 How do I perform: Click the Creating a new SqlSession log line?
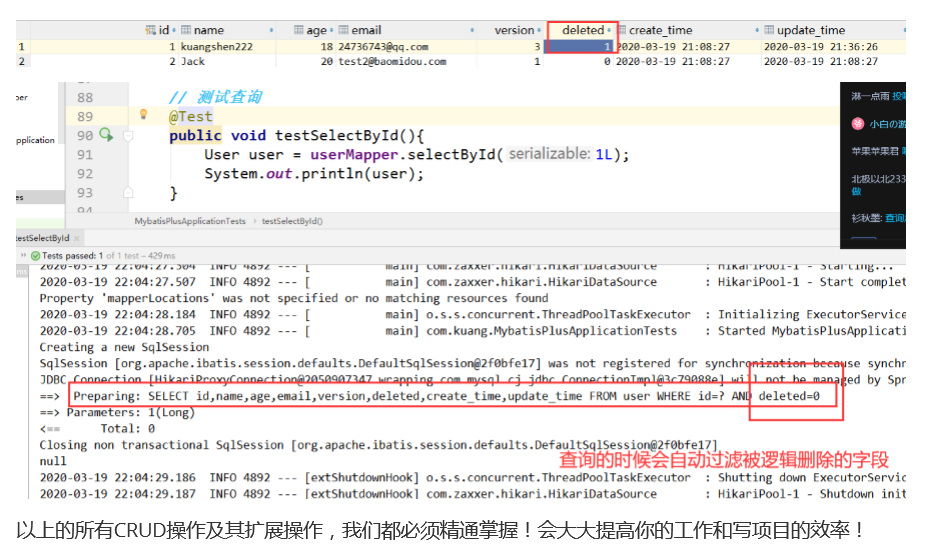point(124,347)
